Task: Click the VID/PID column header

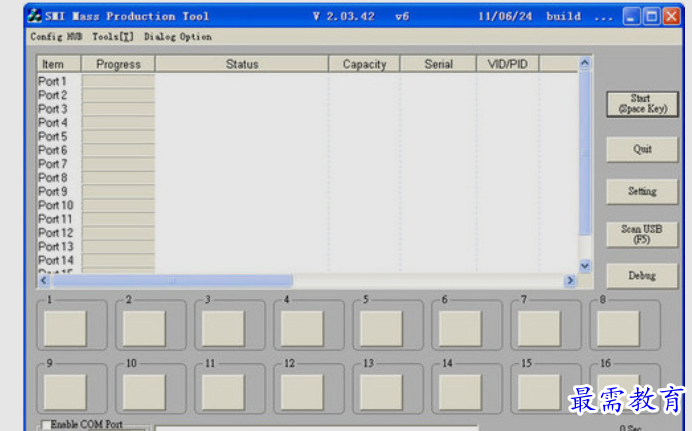Action: [508, 64]
